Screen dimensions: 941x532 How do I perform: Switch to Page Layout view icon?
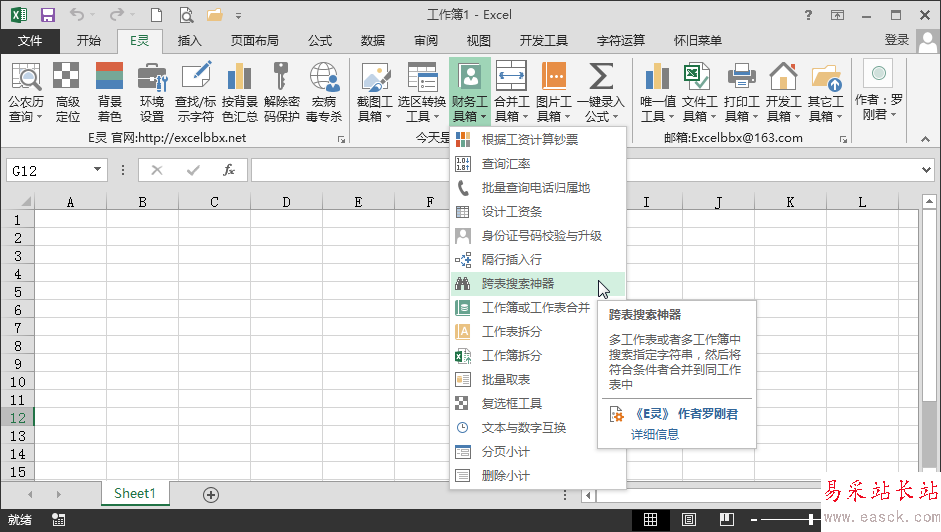(x=688, y=519)
